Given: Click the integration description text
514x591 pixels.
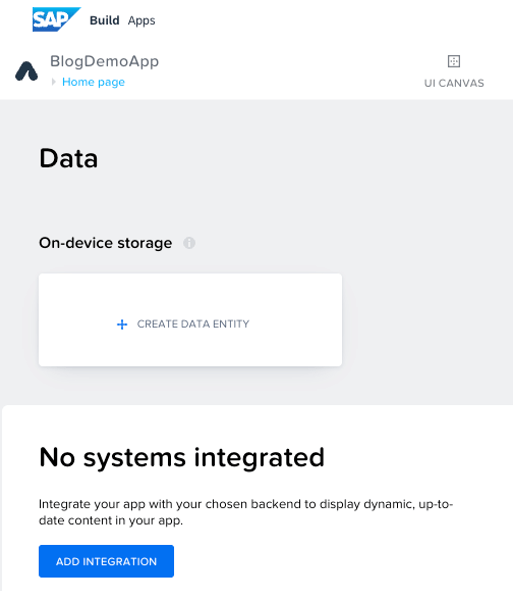Looking at the screenshot, I should coord(246,512).
